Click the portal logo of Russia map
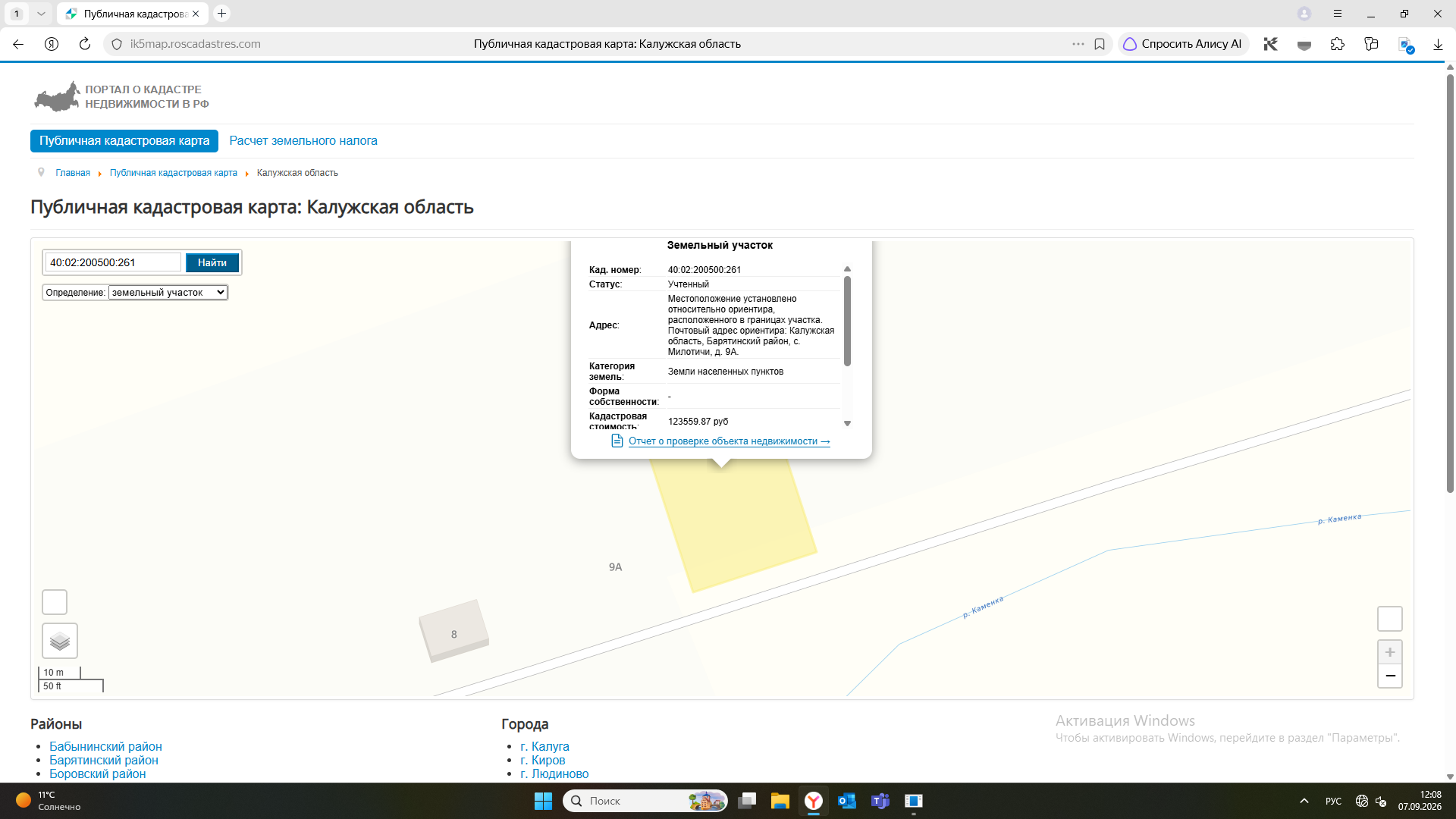This screenshot has width=1456, height=819. pyautogui.click(x=57, y=97)
